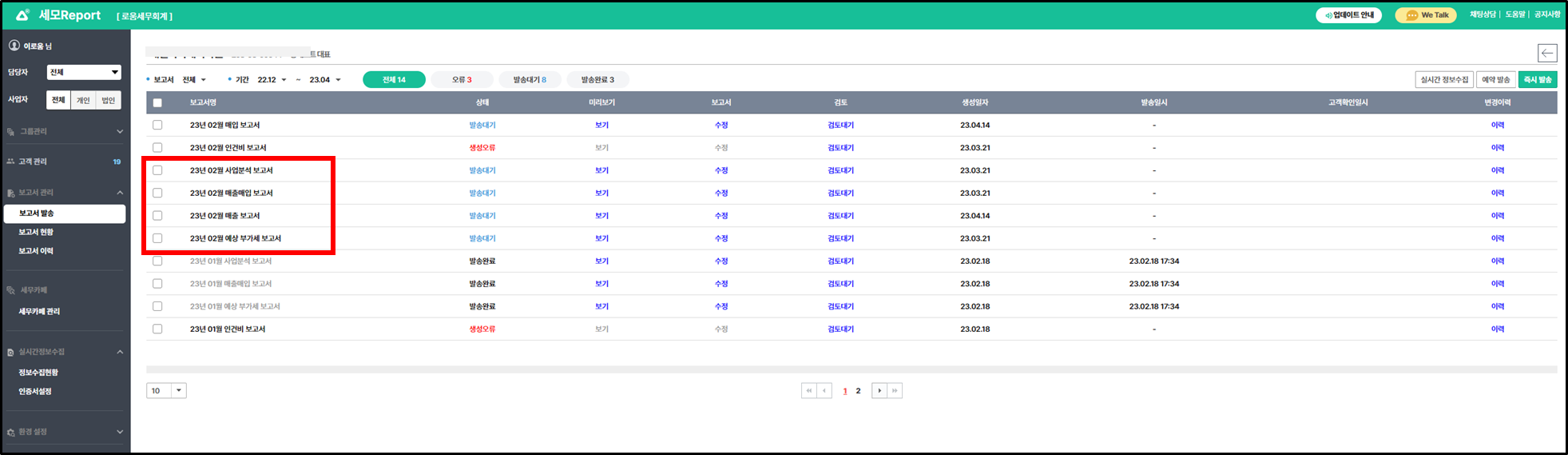The width and height of the screenshot is (1568, 455).
Task: Click 이력 link for 23년 02월 매입 보고서
Action: click(1497, 126)
